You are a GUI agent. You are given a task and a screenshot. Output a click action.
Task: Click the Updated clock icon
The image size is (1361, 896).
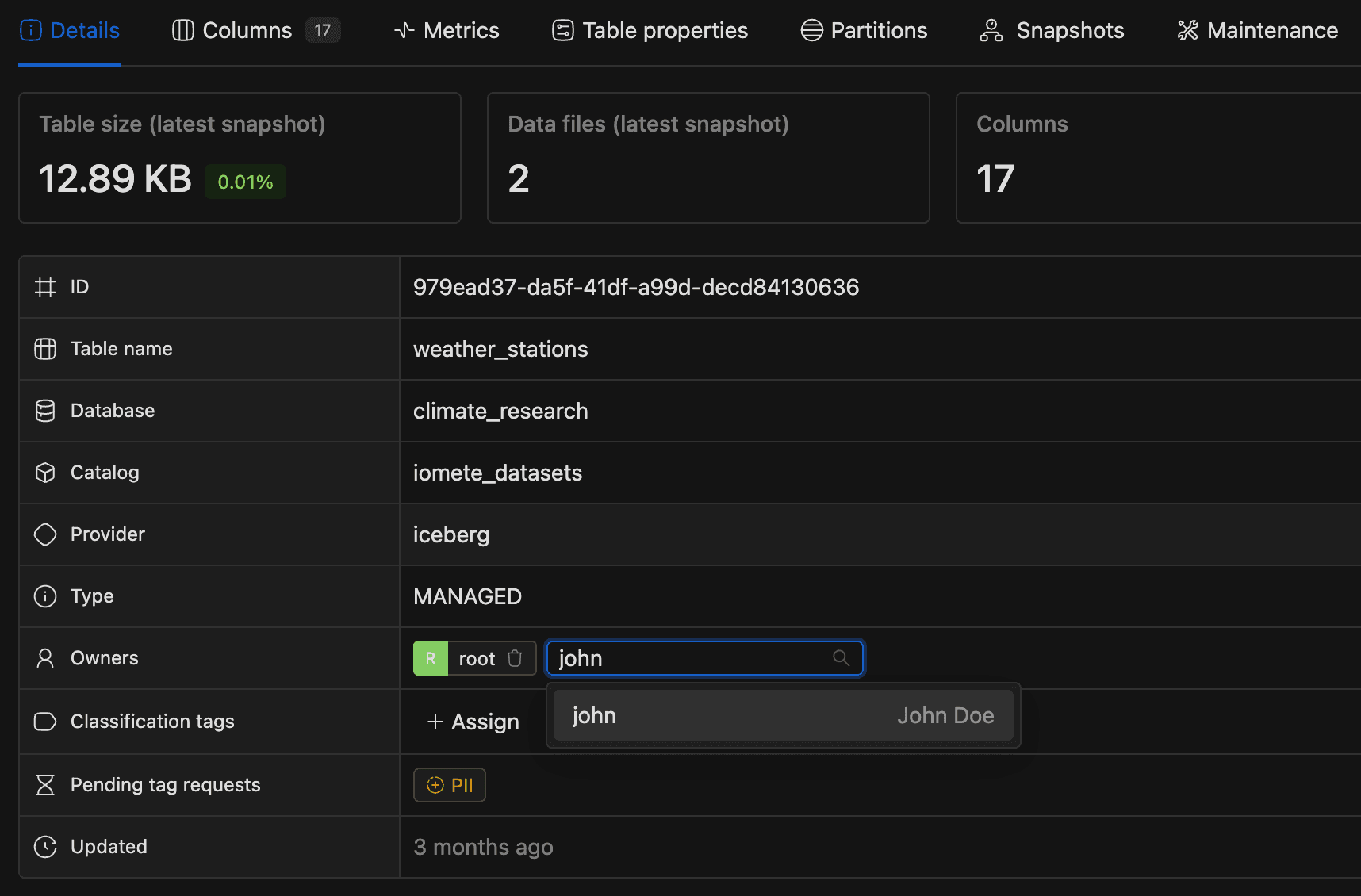[45, 847]
